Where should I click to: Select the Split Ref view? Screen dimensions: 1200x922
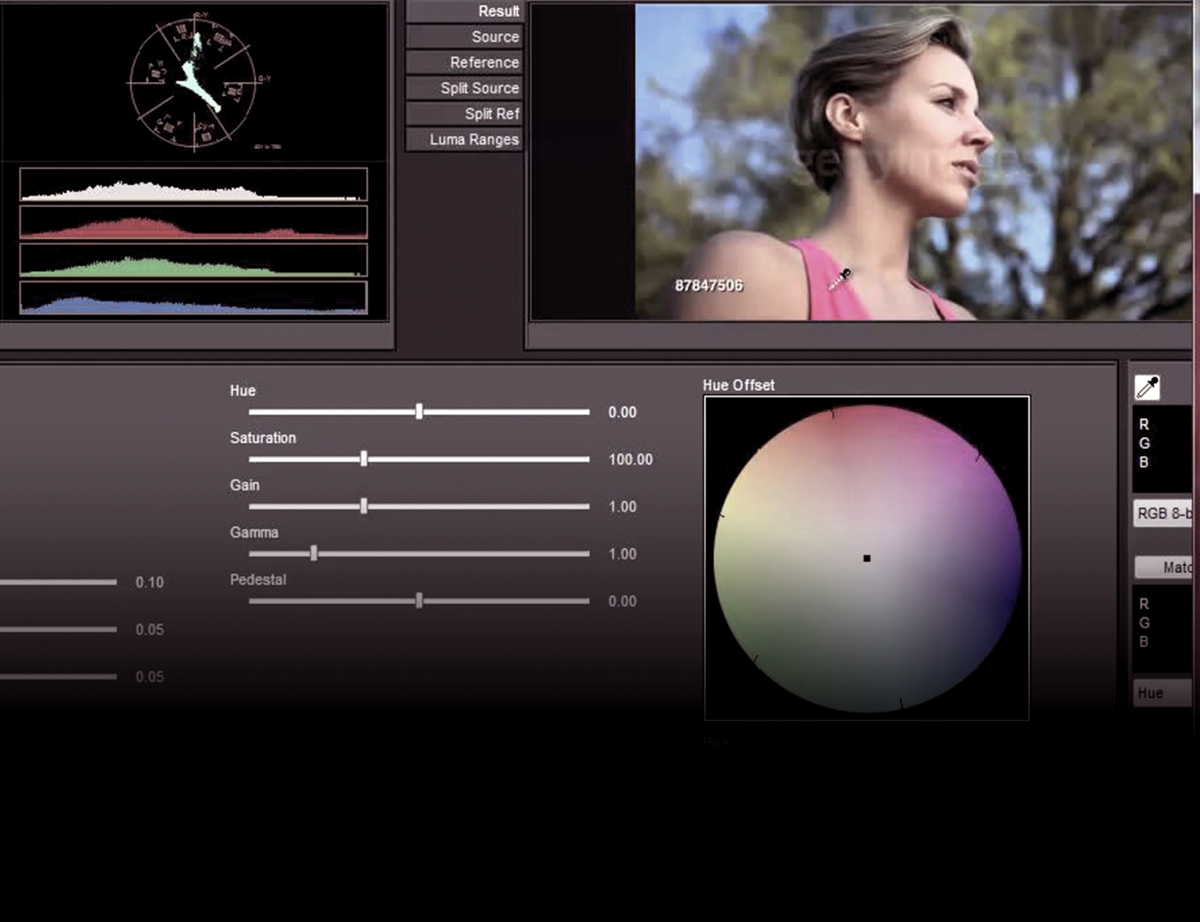[465, 114]
